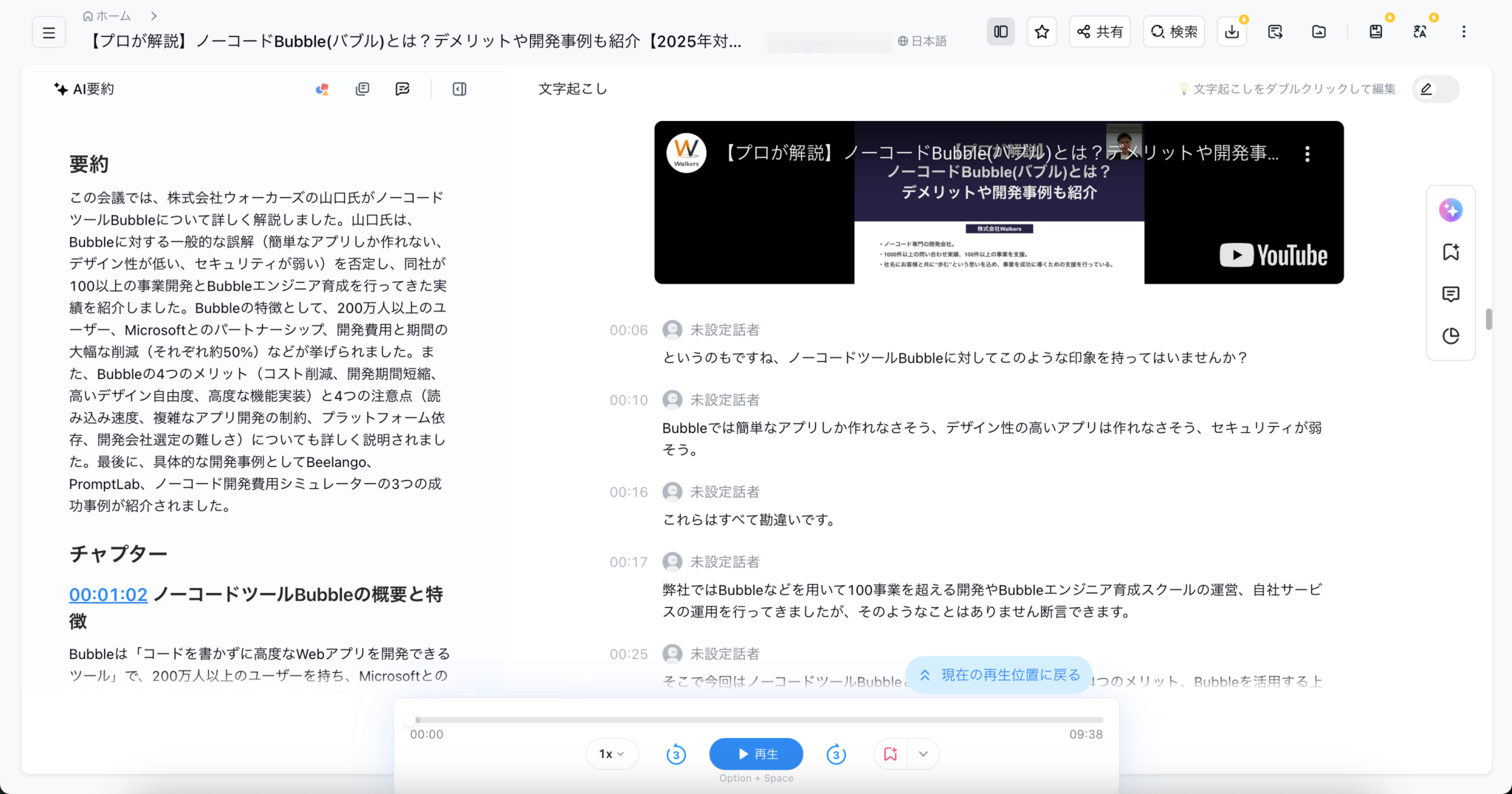This screenshot has height=794, width=1512.
Task: Click the embedded YouTube video thumbnail
Action: tap(998, 202)
